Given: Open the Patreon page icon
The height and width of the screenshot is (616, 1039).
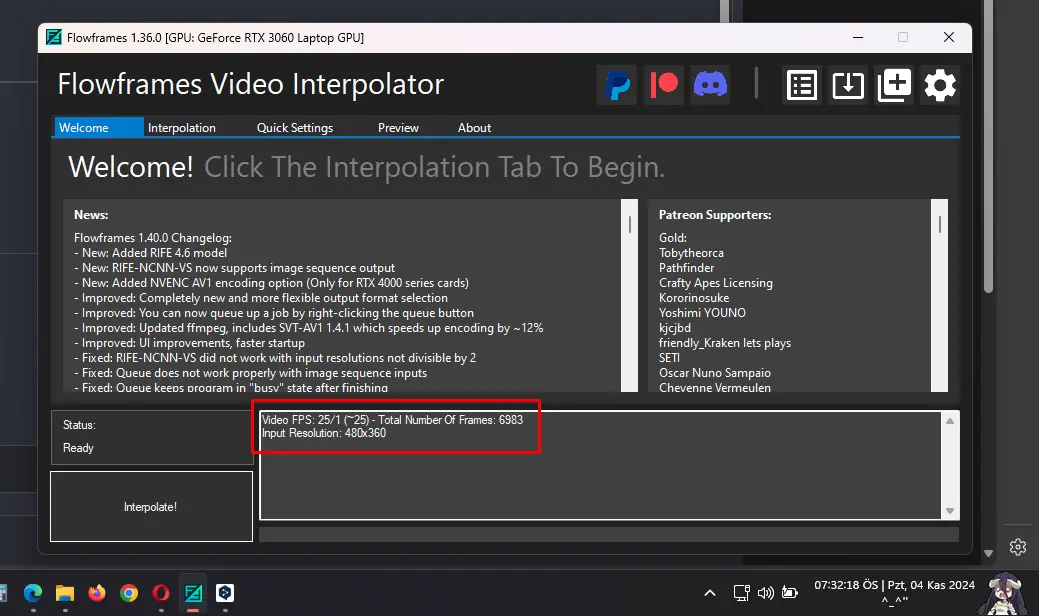Looking at the screenshot, I should click(x=663, y=85).
